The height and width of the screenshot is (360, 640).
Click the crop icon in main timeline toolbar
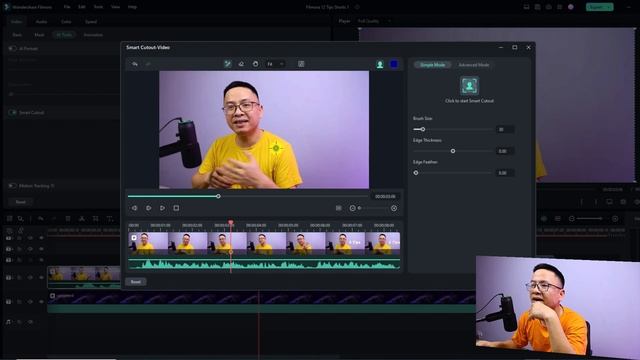pyautogui.click(x=96, y=219)
